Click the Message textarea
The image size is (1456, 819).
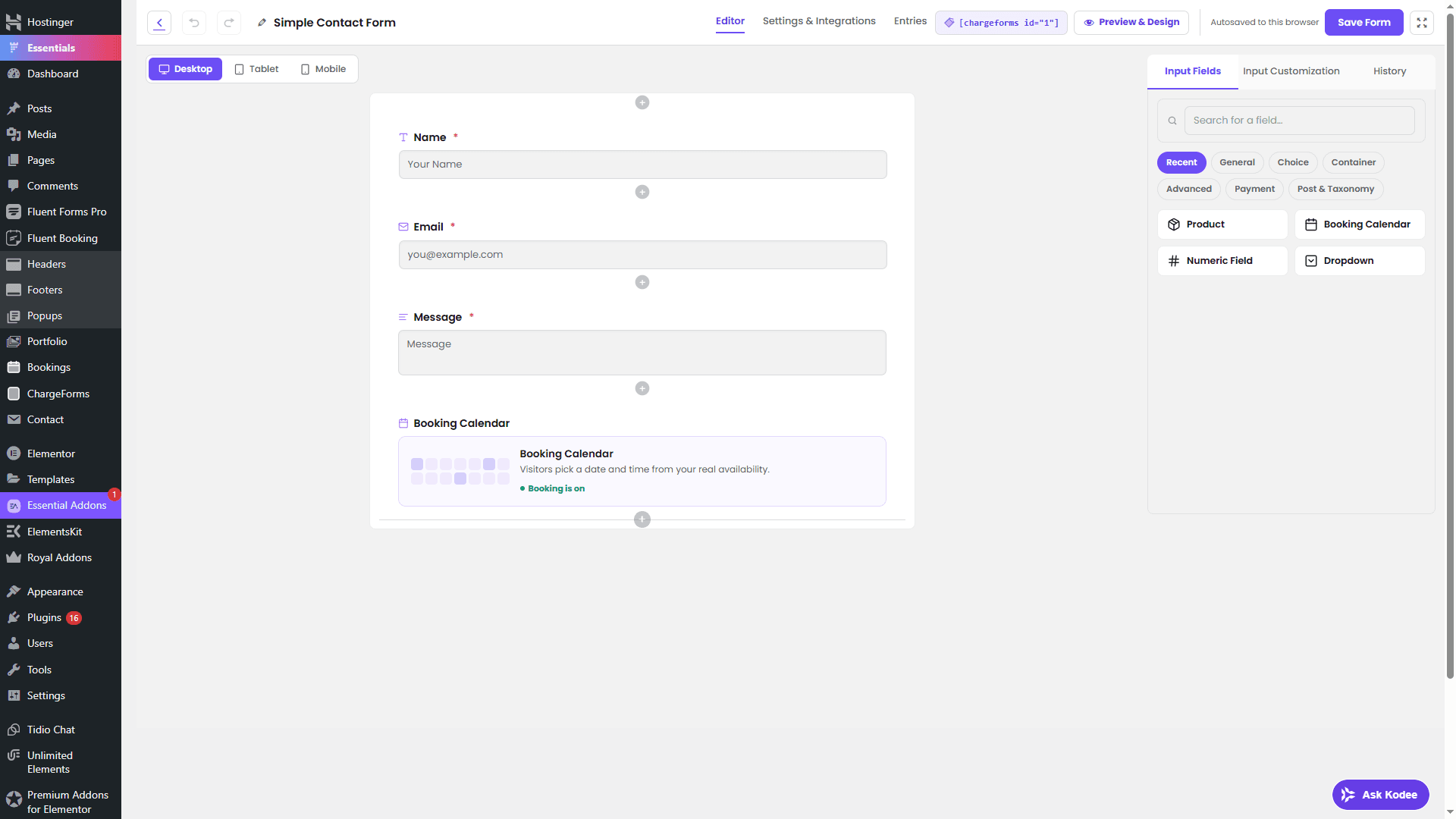click(x=642, y=353)
